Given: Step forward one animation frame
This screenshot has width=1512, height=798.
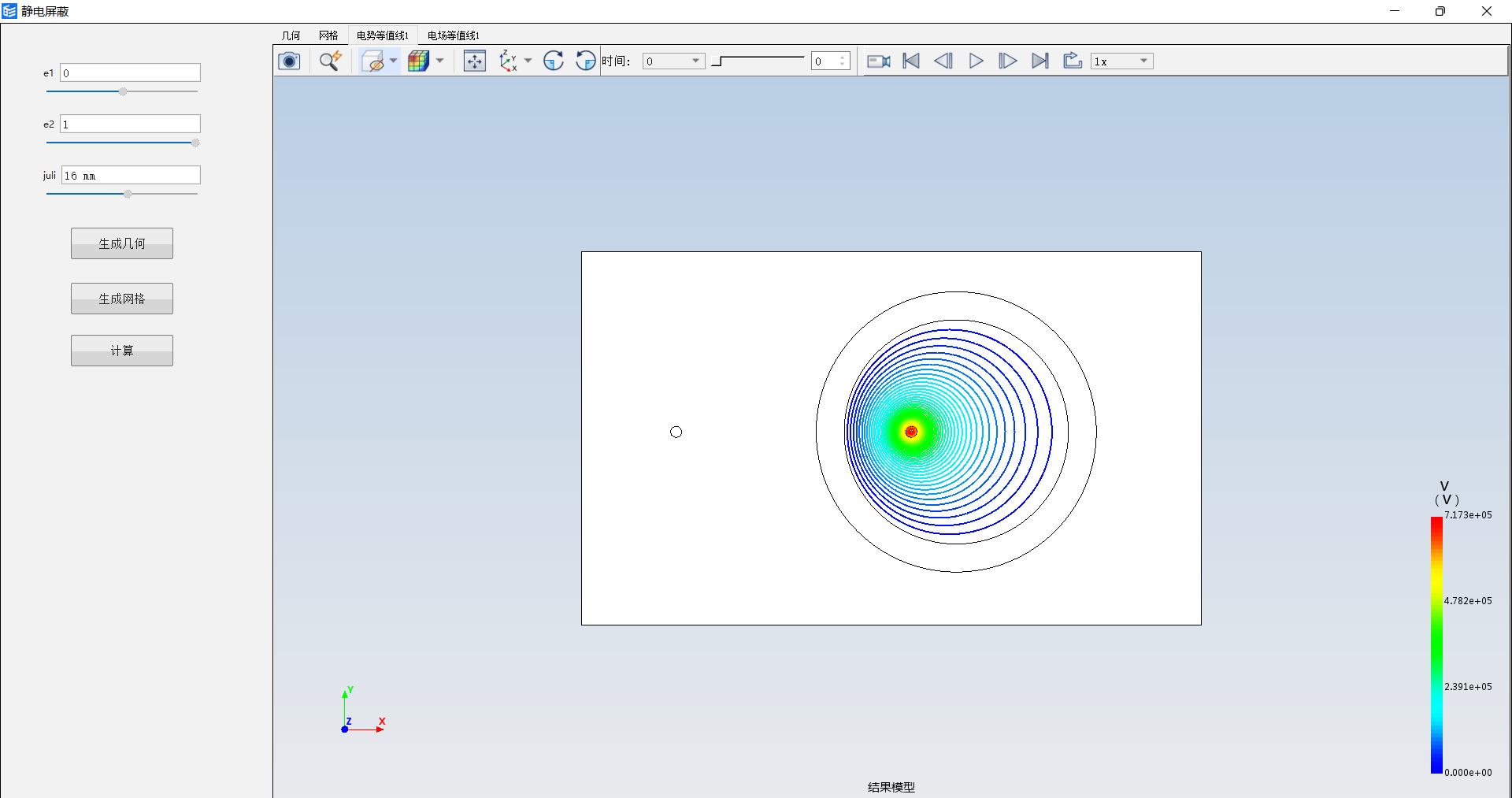Looking at the screenshot, I should (x=1007, y=61).
